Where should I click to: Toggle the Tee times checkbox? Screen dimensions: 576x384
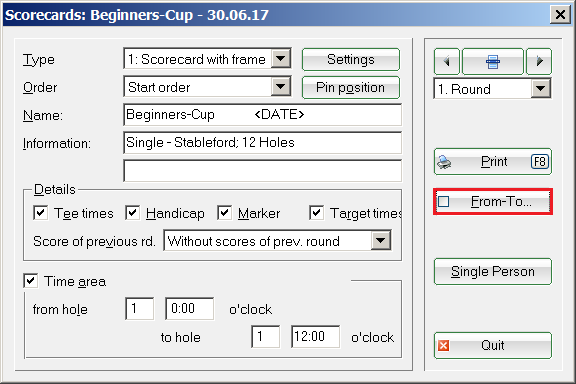coord(40,213)
